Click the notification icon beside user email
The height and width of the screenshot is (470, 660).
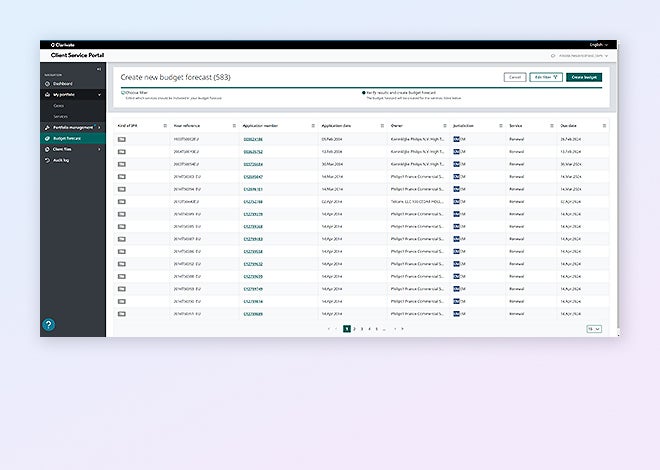pyautogui.click(x=552, y=56)
